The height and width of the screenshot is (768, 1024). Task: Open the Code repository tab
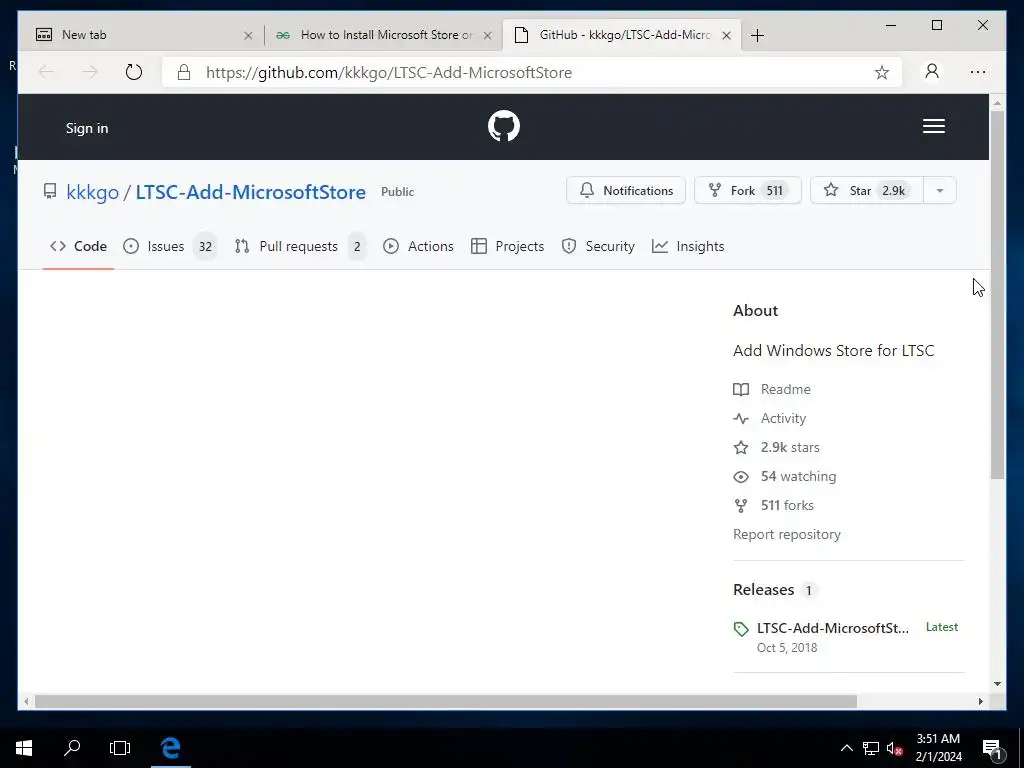78,246
